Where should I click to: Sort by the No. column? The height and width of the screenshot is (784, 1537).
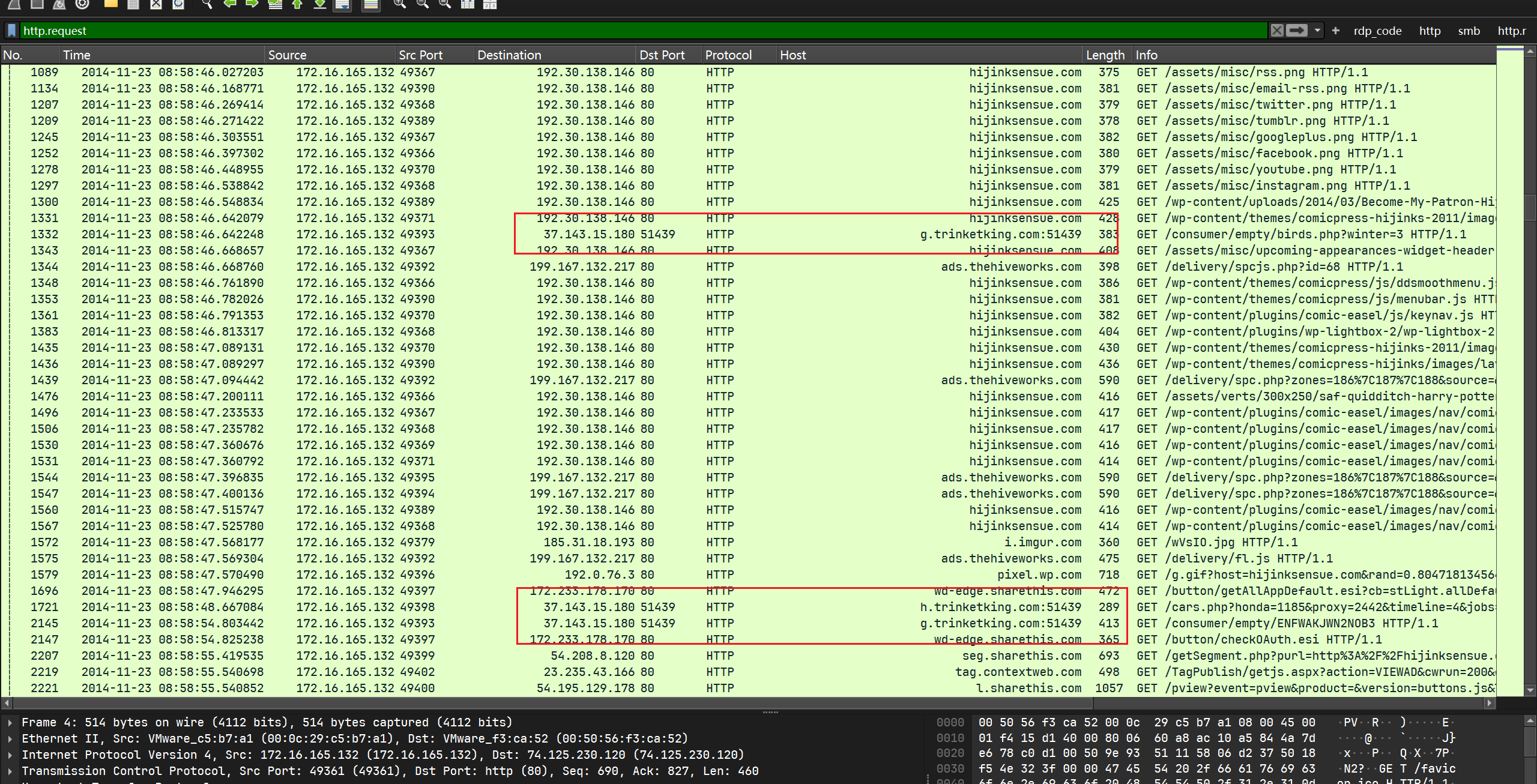(x=30, y=55)
